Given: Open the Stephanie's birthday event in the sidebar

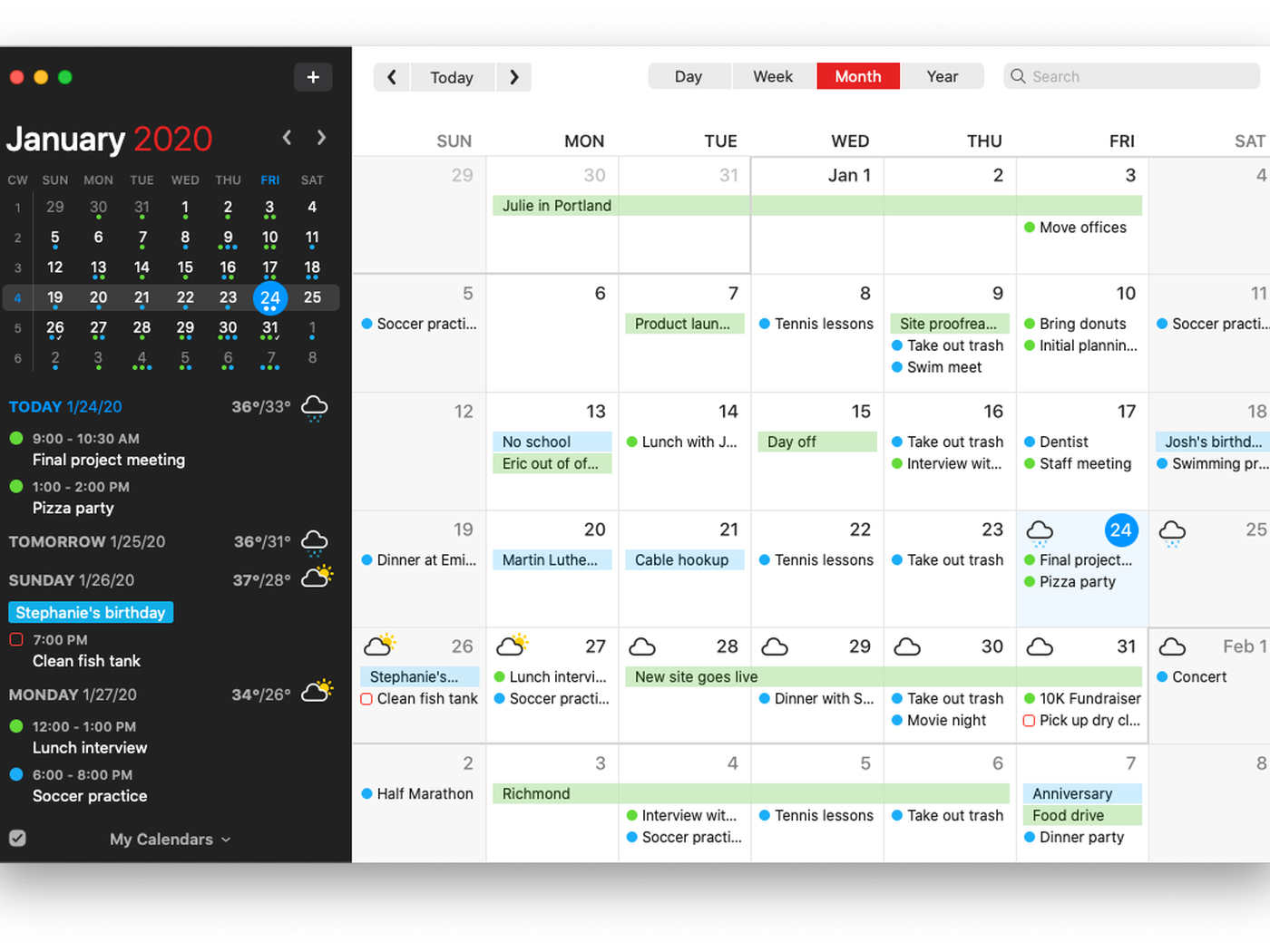Looking at the screenshot, I should point(90,612).
